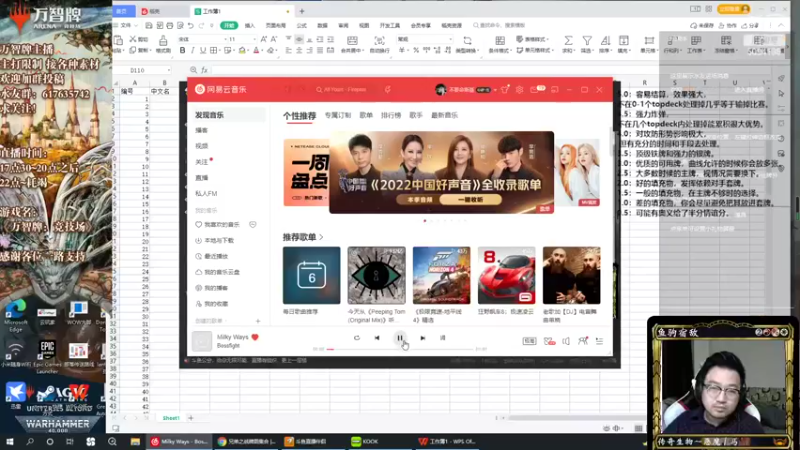Open the audio effects icon in player bar
Screen dimensions: 800x450
[x=549, y=341]
